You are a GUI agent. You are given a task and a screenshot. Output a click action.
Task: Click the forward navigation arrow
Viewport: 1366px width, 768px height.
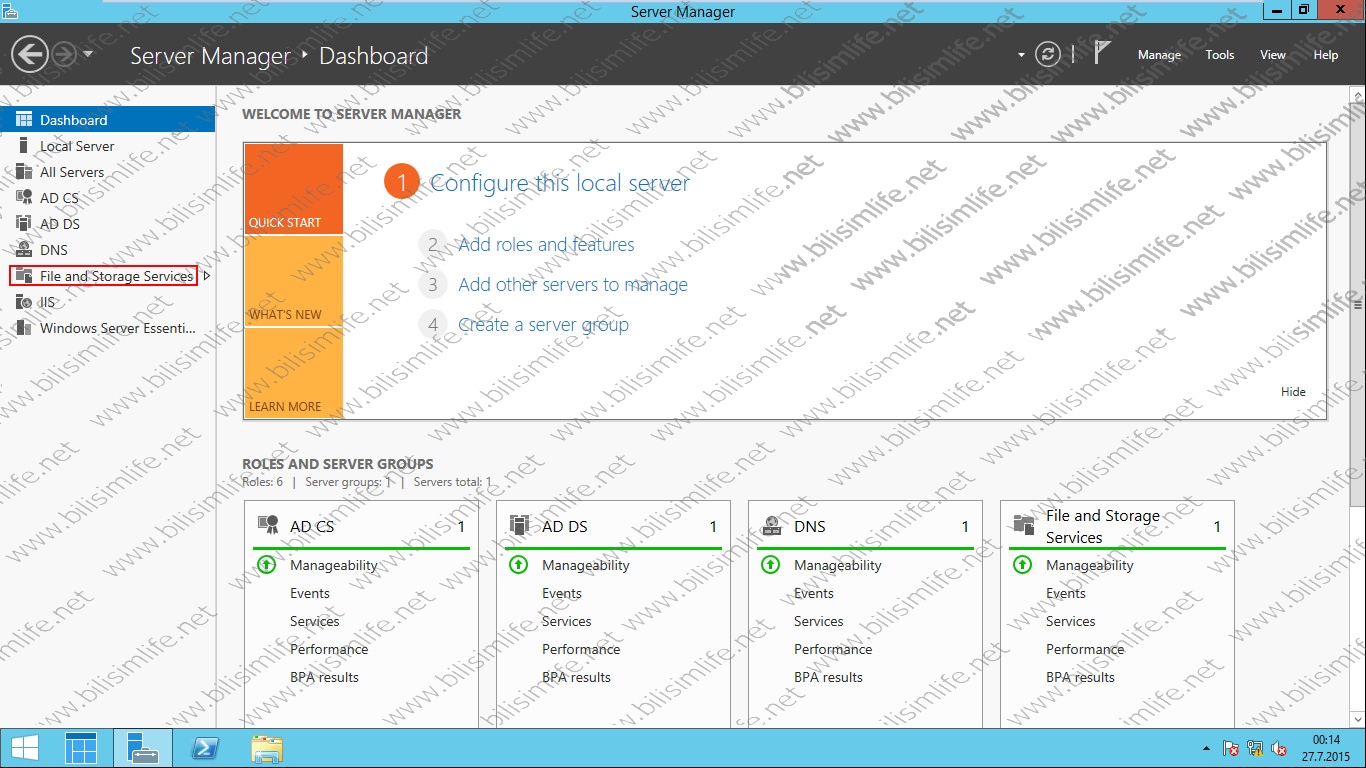coord(64,54)
